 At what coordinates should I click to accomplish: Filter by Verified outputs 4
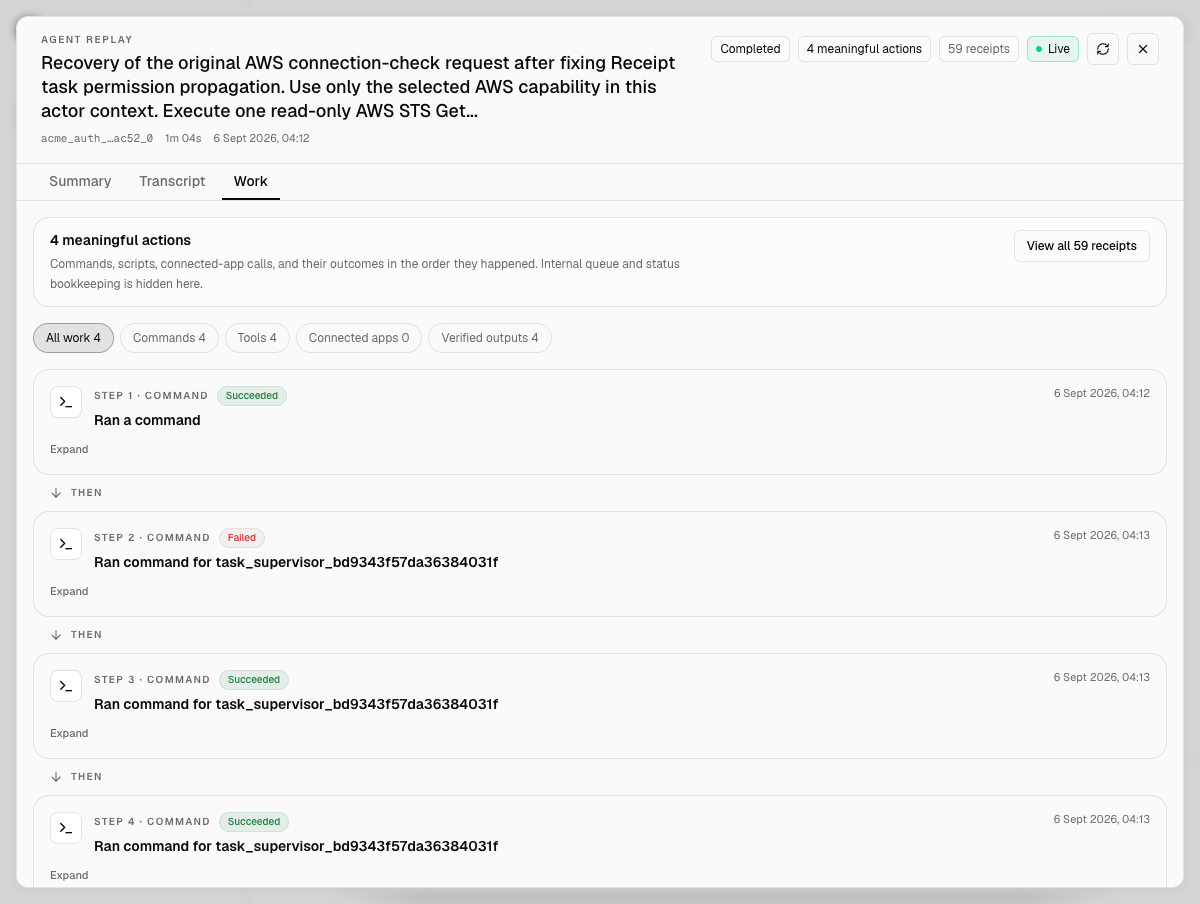pyautogui.click(x=490, y=338)
